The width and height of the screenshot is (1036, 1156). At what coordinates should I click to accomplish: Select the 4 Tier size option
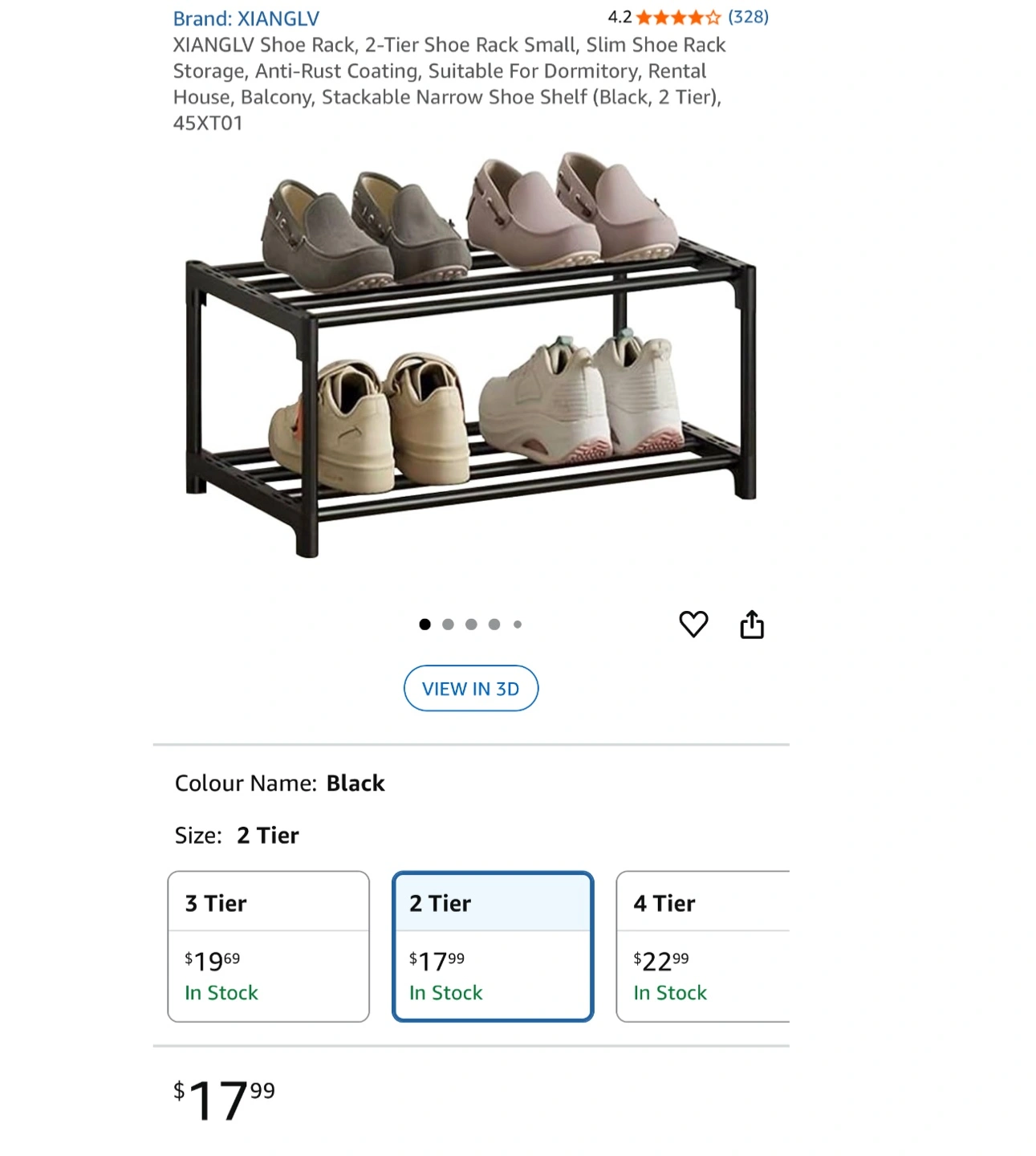point(702,946)
